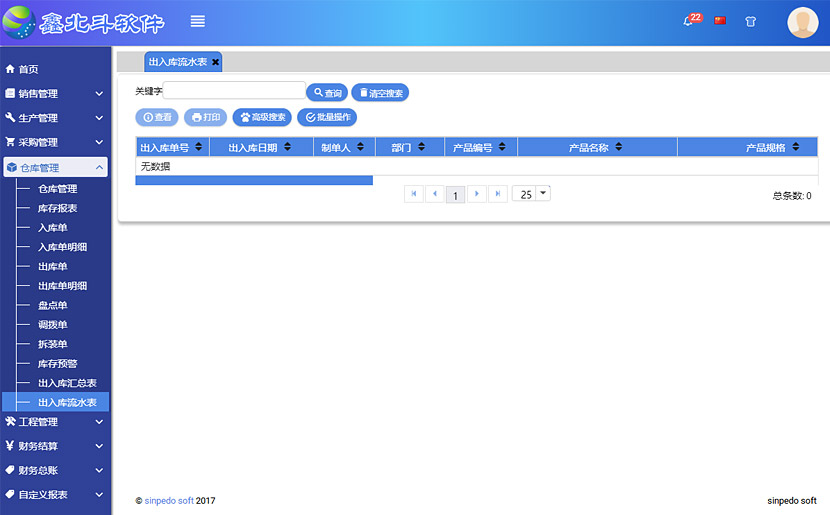Click the 无数据 empty table row

[476, 166]
